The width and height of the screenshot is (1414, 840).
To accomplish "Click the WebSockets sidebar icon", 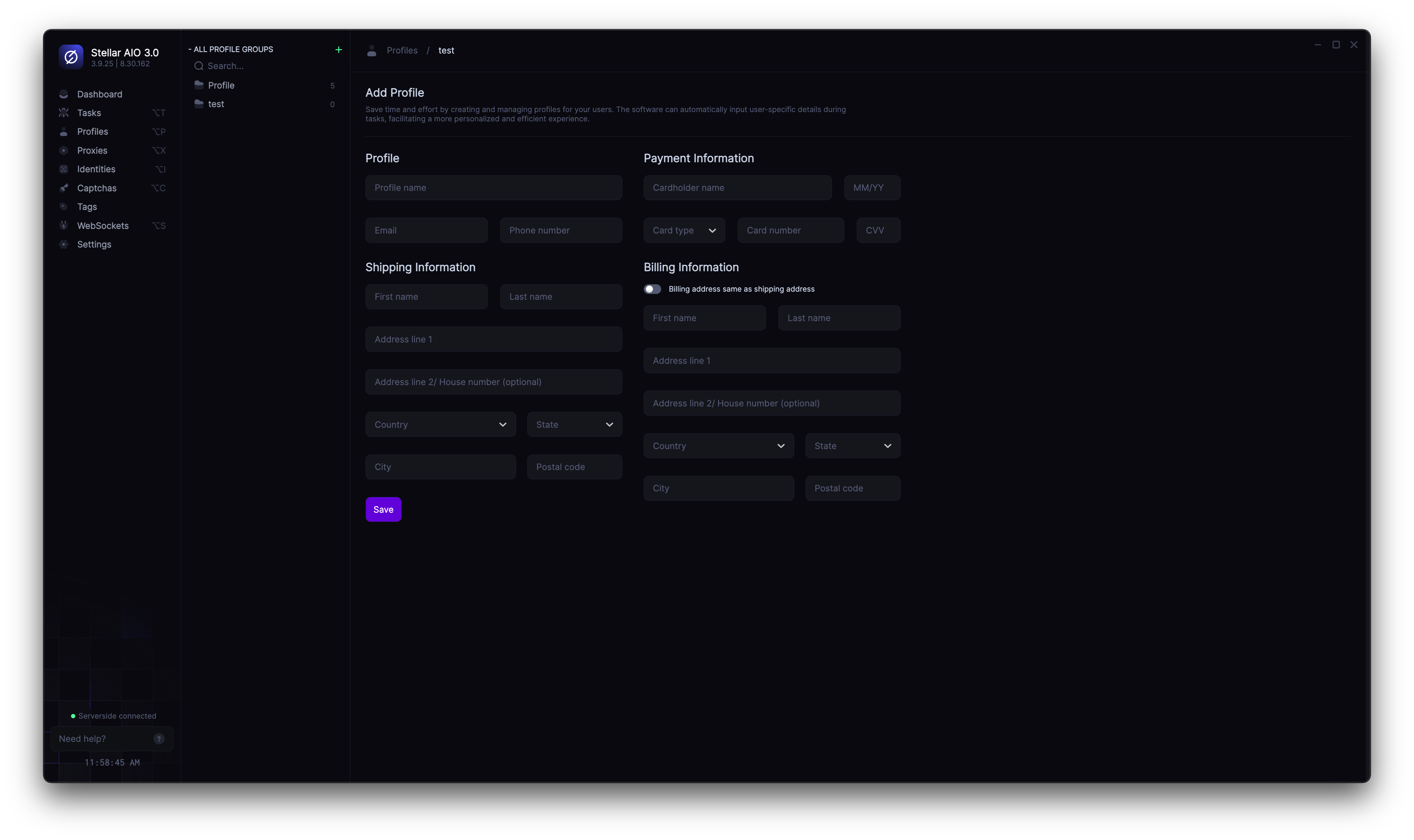I will click(x=63, y=225).
